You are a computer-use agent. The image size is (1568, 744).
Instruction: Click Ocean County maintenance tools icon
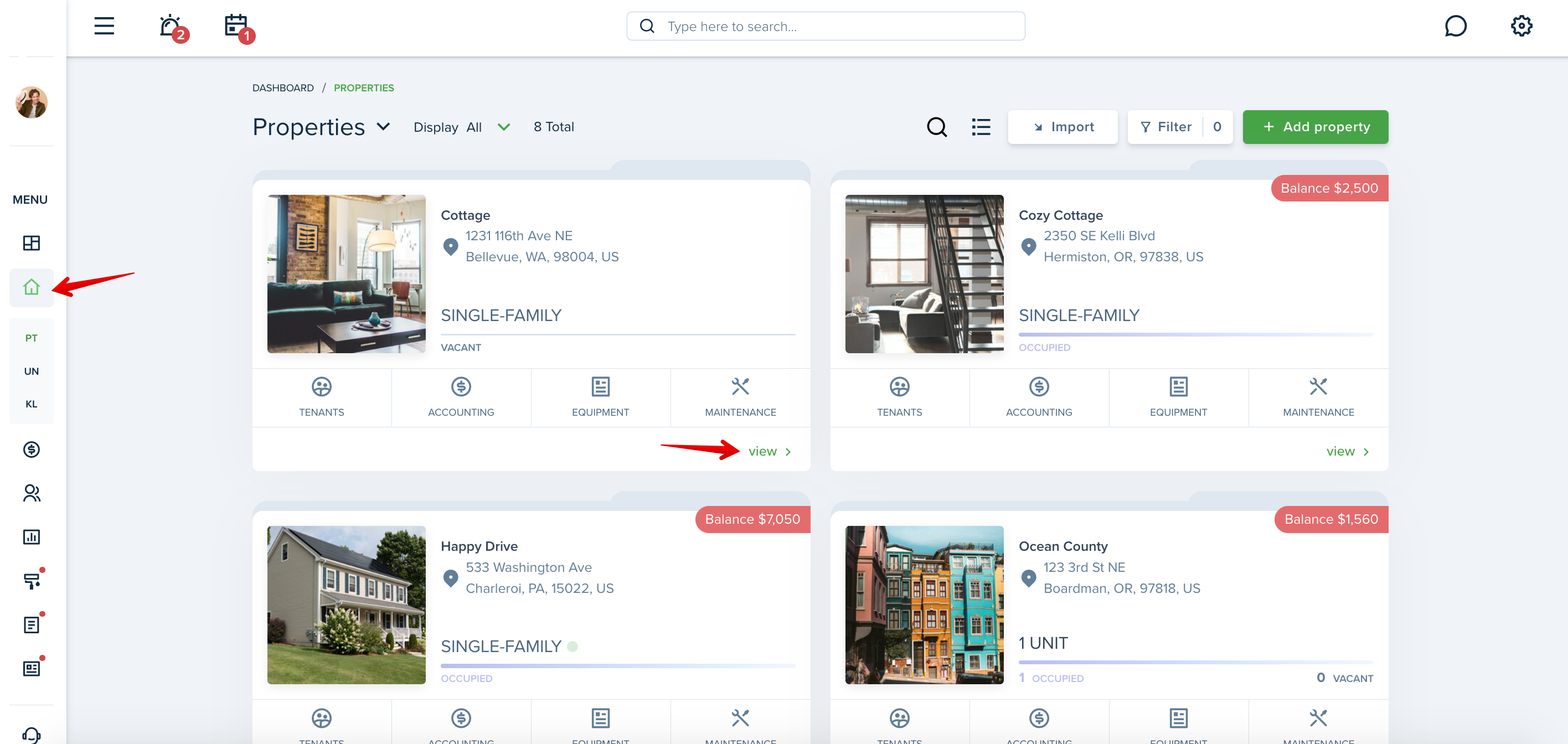pyautogui.click(x=1318, y=719)
